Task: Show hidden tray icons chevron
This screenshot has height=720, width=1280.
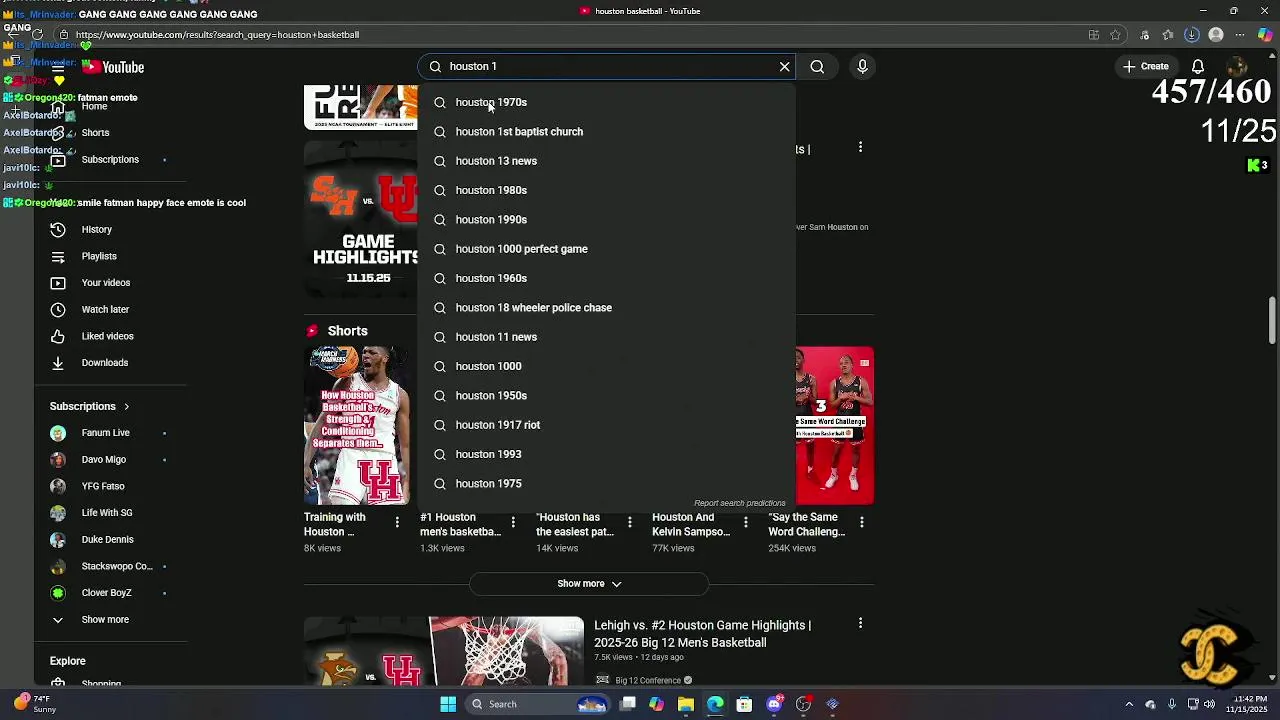Action: coord(1129,704)
